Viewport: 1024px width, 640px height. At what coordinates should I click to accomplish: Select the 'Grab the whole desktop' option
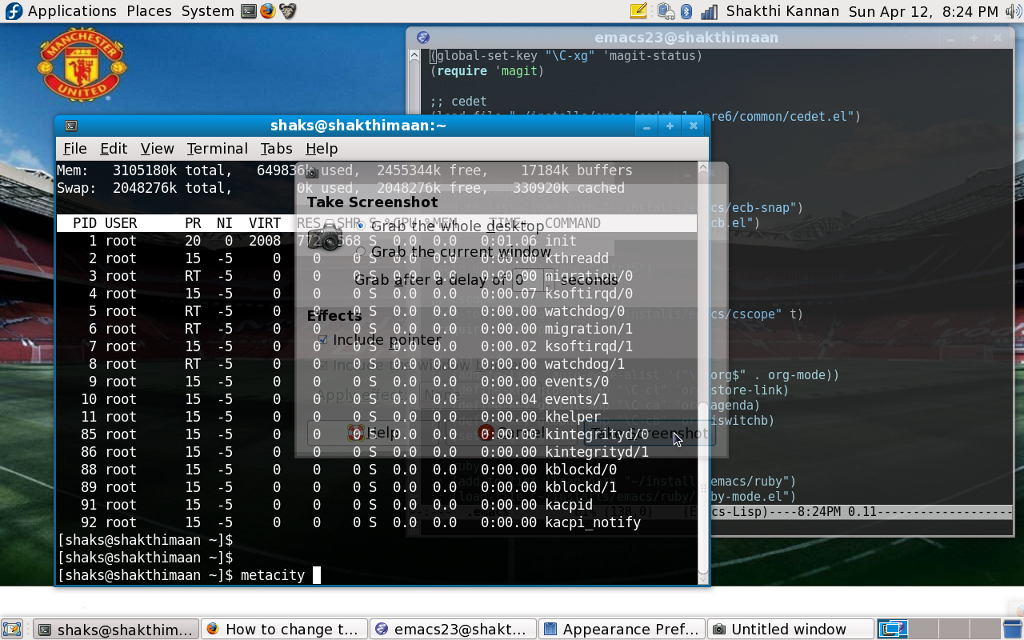click(x=451, y=226)
